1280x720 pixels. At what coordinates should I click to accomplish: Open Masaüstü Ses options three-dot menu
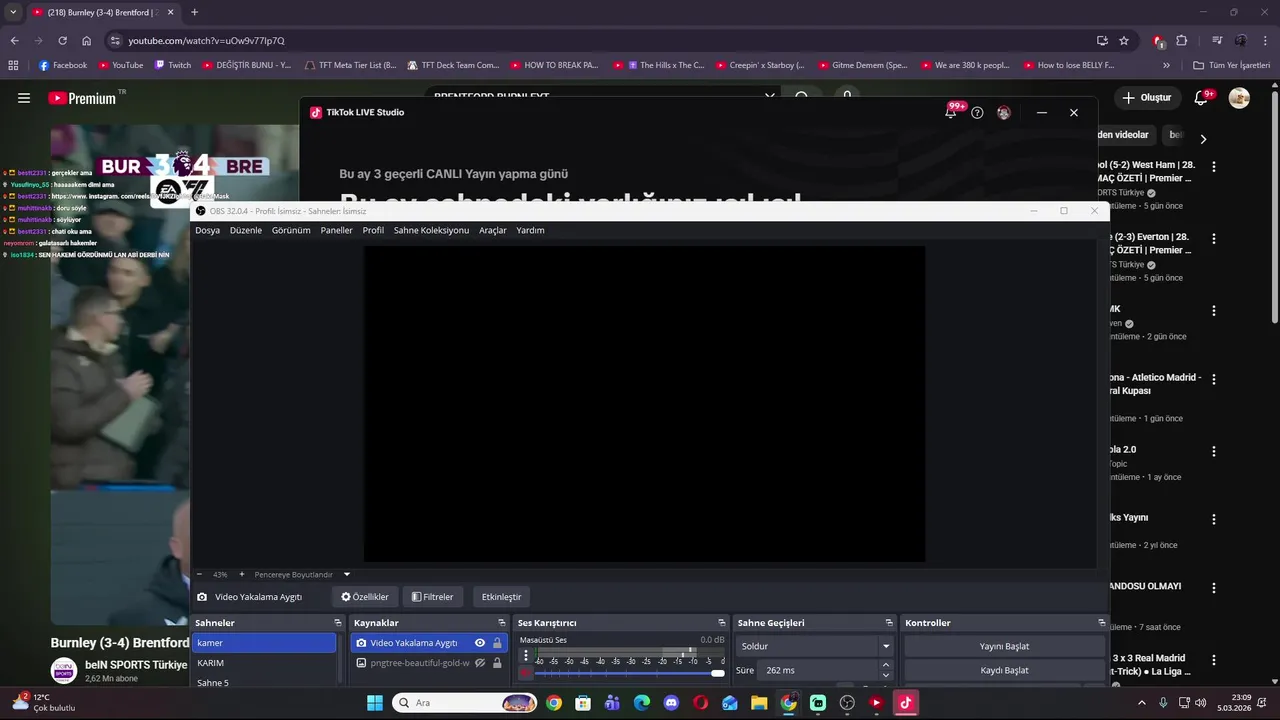click(x=526, y=656)
